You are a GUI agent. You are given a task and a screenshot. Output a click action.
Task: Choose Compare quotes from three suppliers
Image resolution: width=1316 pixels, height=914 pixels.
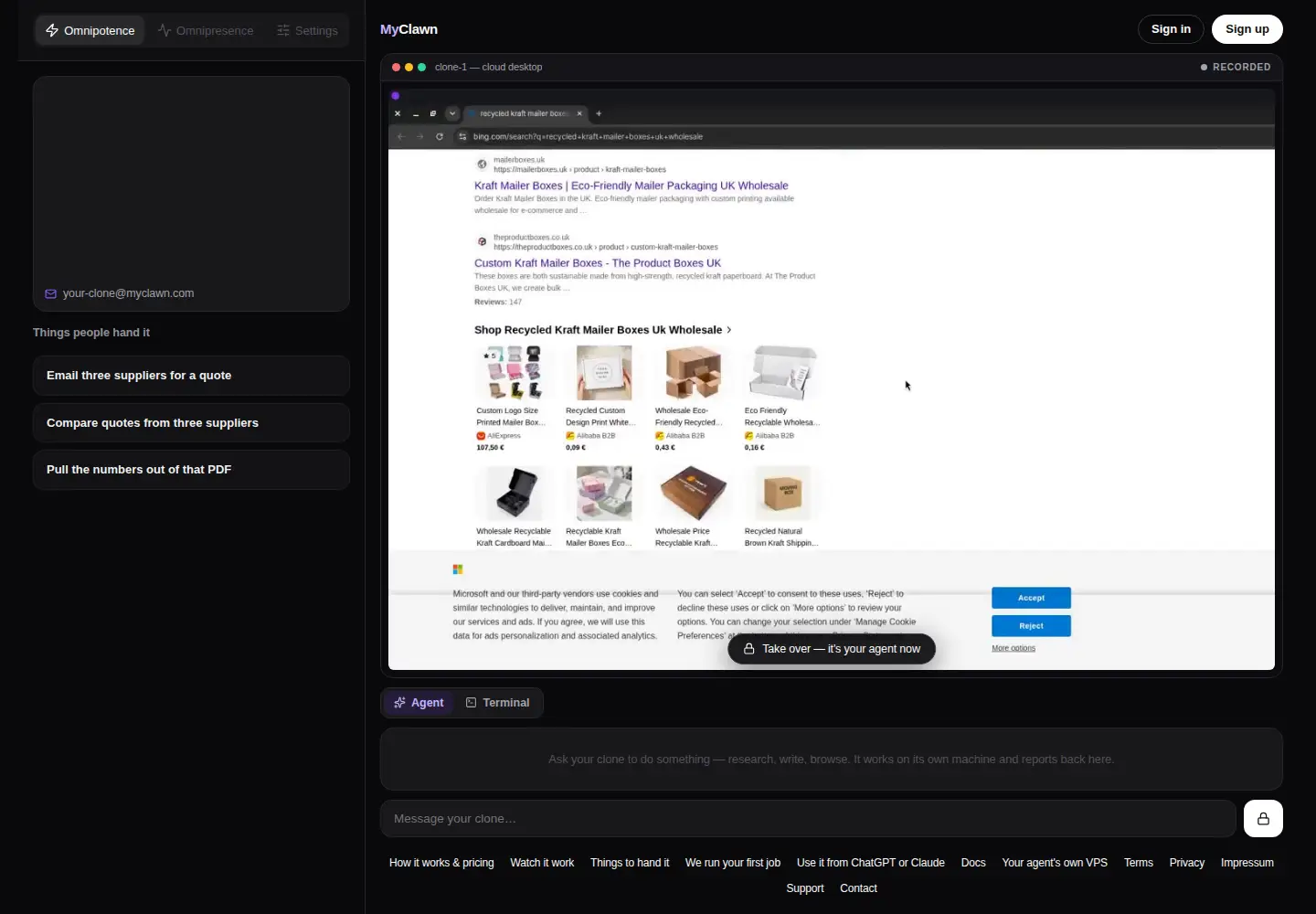(x=191, y=423)
